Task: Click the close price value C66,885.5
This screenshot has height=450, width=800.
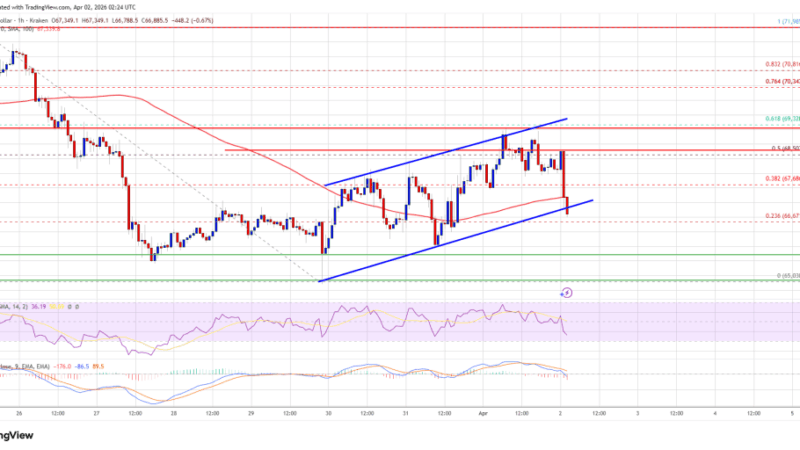Action: click(x=155, y=21)
